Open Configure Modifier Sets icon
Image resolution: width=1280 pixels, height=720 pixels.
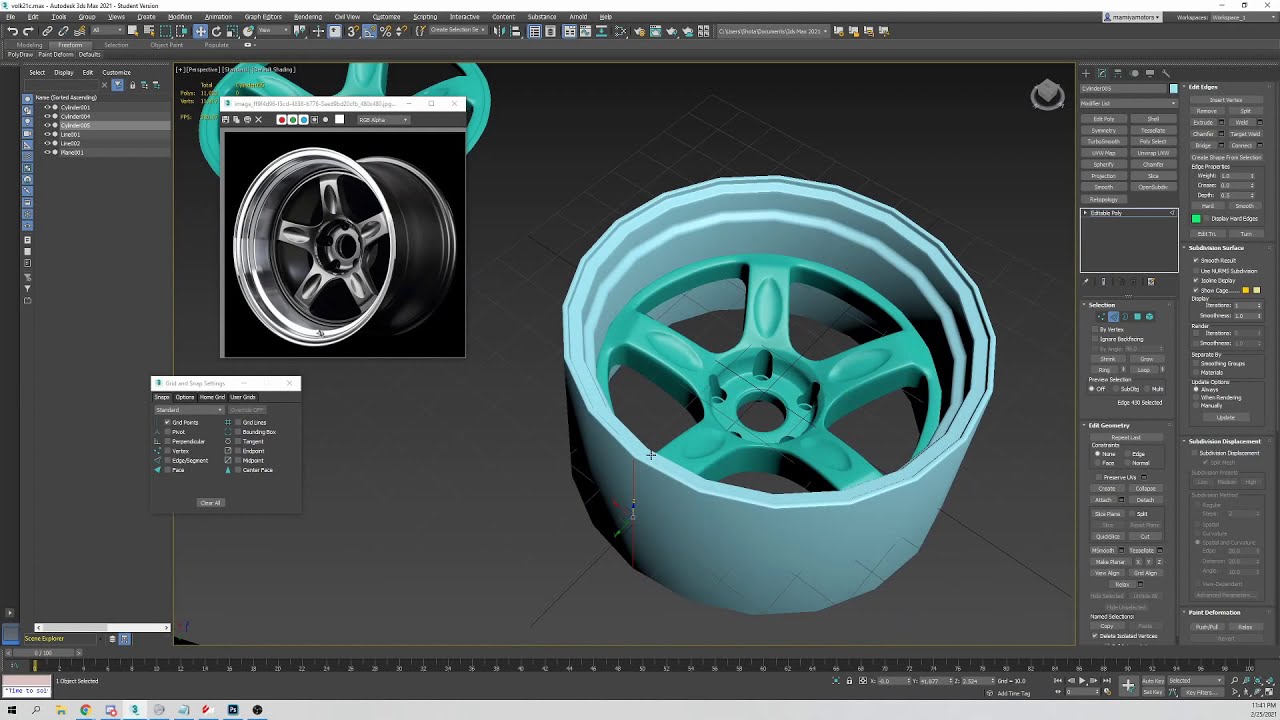(1151, 281)
